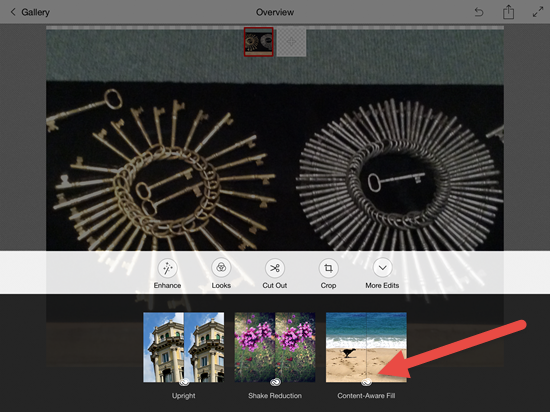Select the keys image layer thumbnail
Image resolution: width=550 pixels, height=412 pixels.
tap(259, 42)
